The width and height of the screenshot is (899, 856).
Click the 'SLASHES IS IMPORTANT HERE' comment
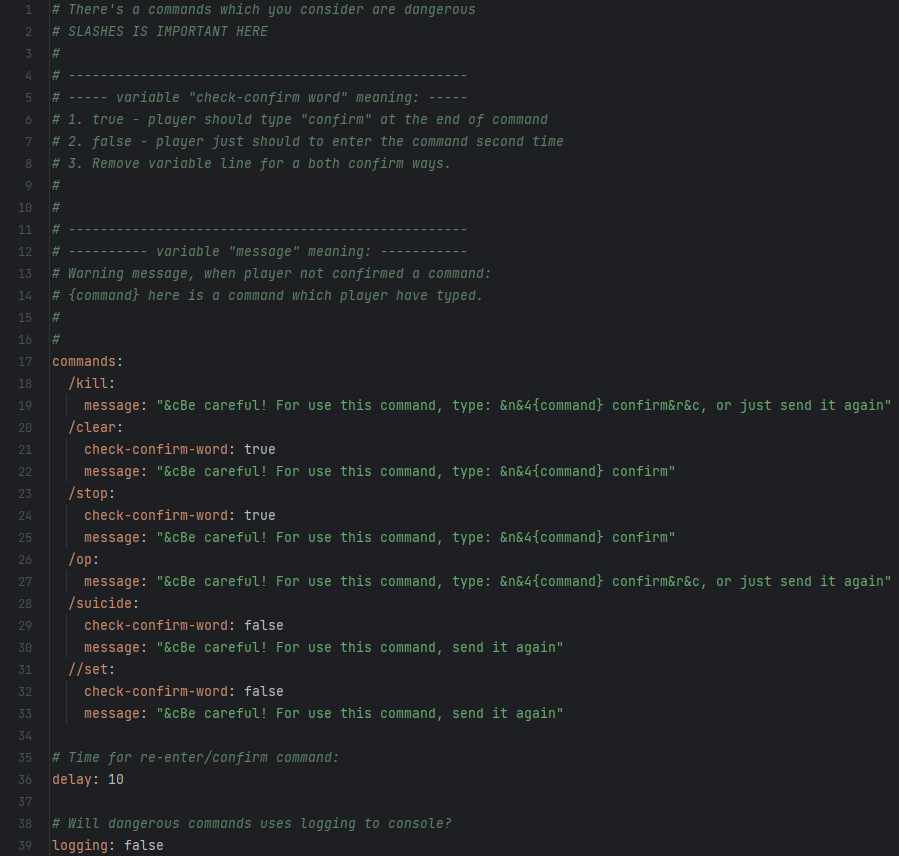click(167, 32)
